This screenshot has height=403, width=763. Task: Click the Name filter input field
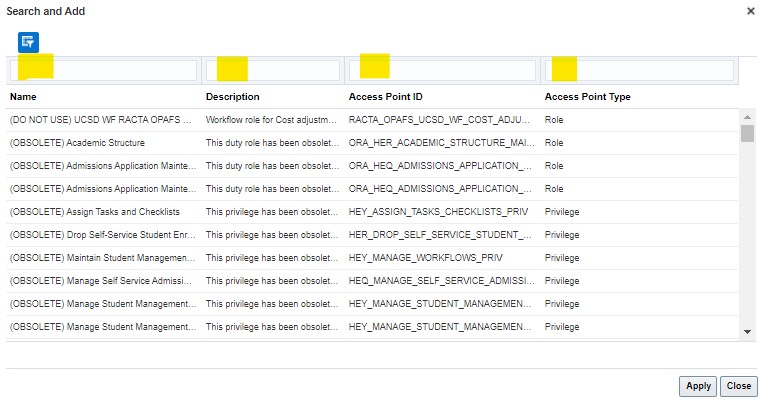(104, 71)
